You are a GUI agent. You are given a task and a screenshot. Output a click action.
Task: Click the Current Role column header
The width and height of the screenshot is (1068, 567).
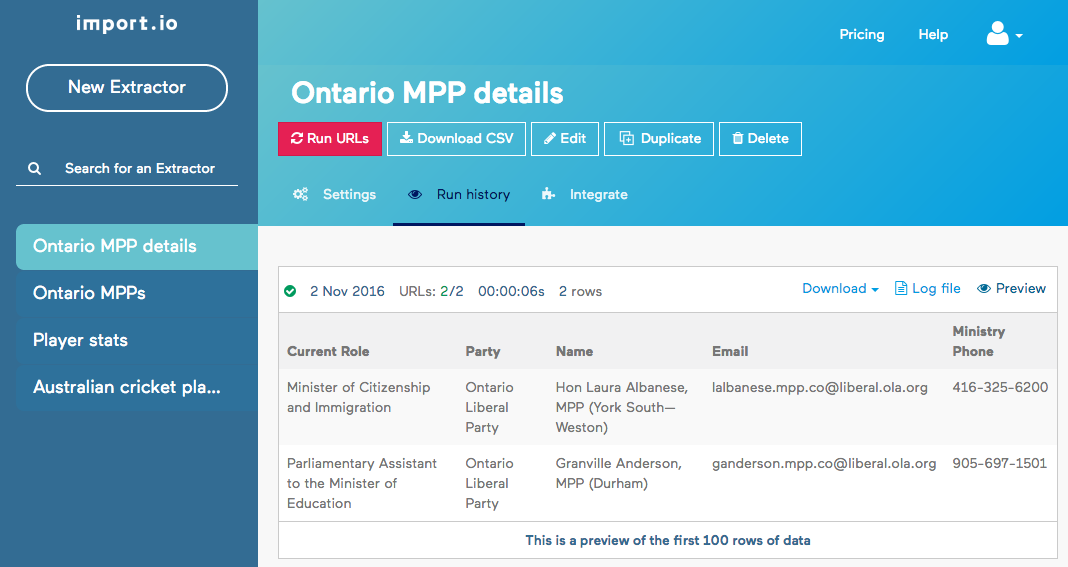coord(328,351)
